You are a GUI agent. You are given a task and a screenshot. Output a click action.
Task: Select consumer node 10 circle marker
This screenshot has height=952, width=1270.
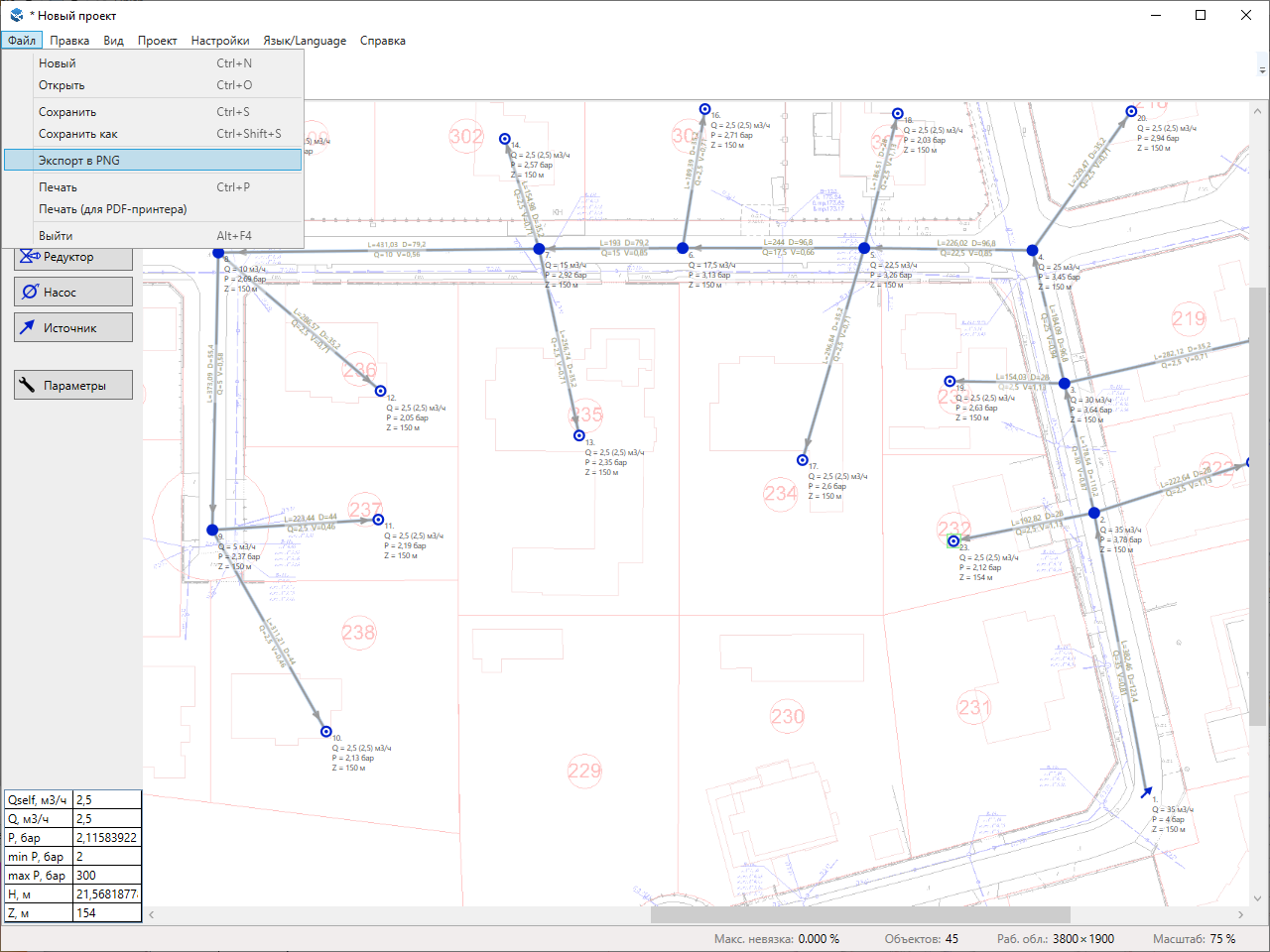point(326,732)
